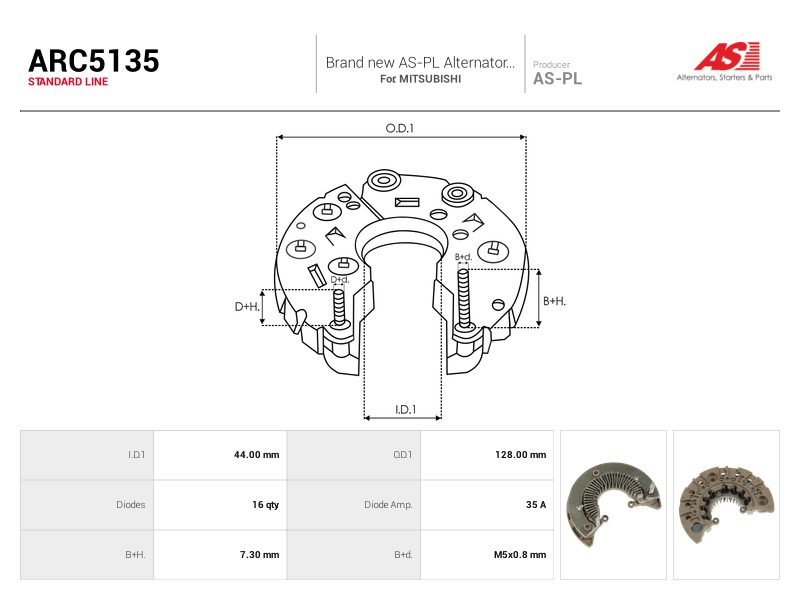Image resolution: width=800 pixels, height=600 pixels.
Task: Select the 16 qty value
Action: tap(265, 505)
